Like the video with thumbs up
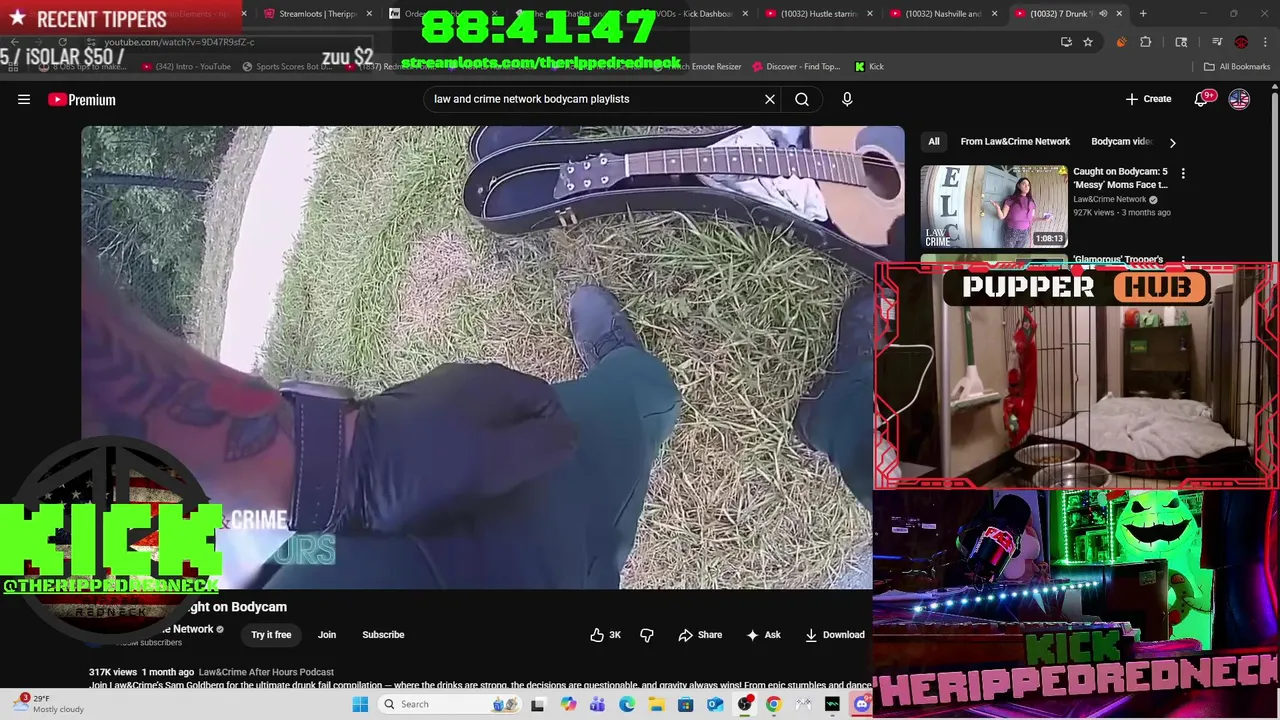 605,635
